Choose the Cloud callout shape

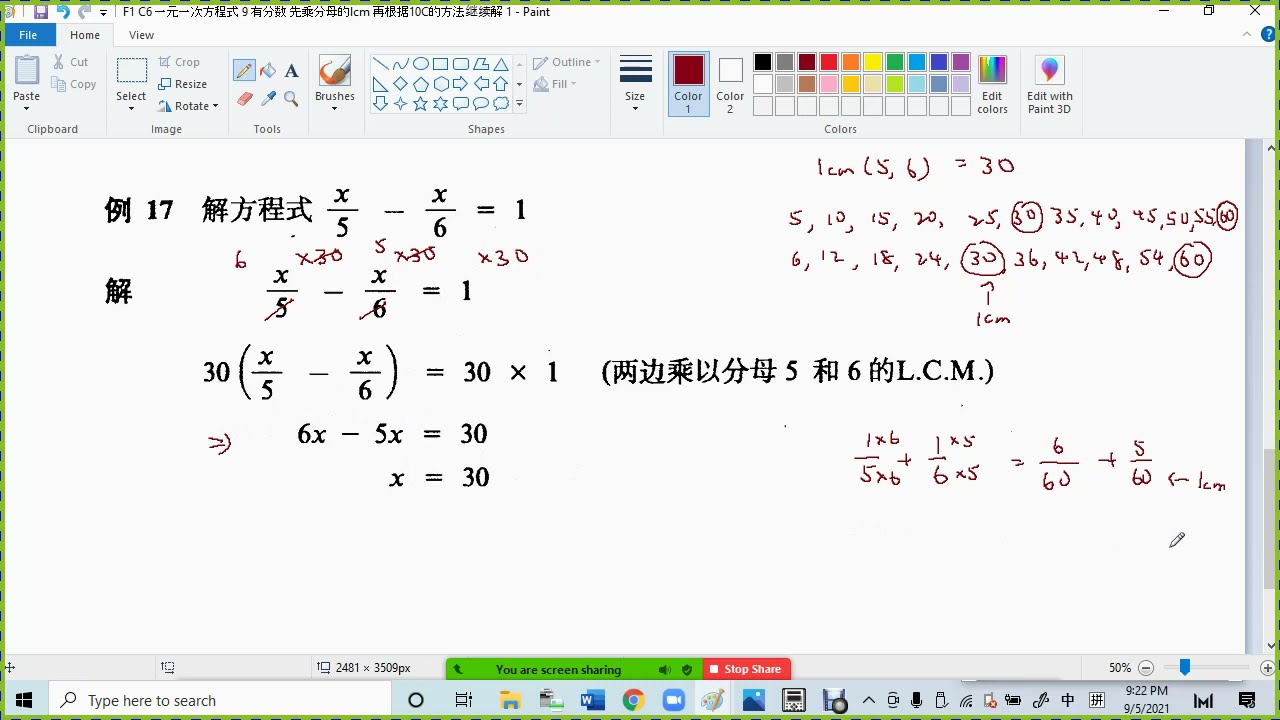pos(500,103)
